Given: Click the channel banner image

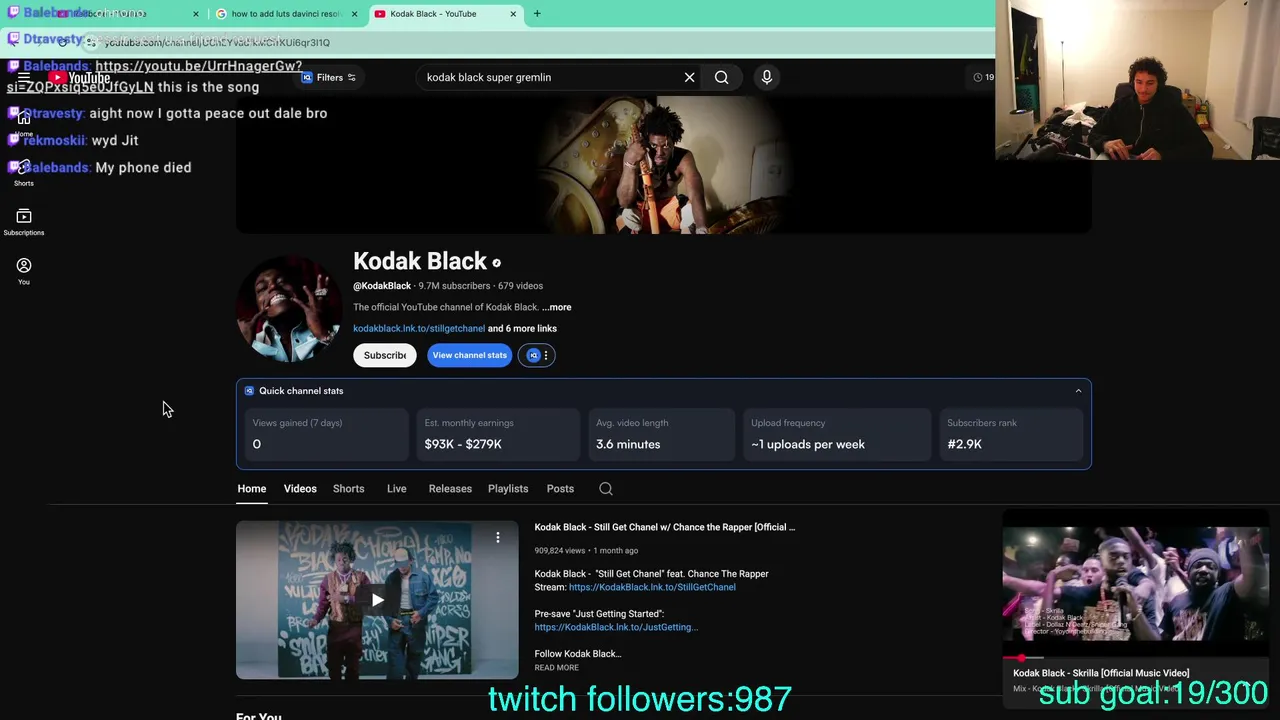Looking at the screenshot, I should (664, 165).
